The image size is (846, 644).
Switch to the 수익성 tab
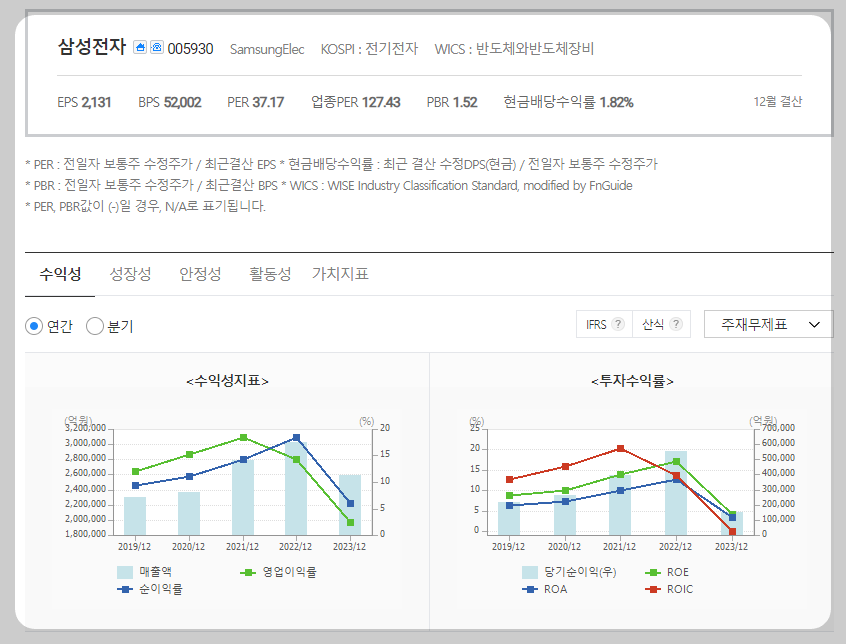tap(60, 274)
